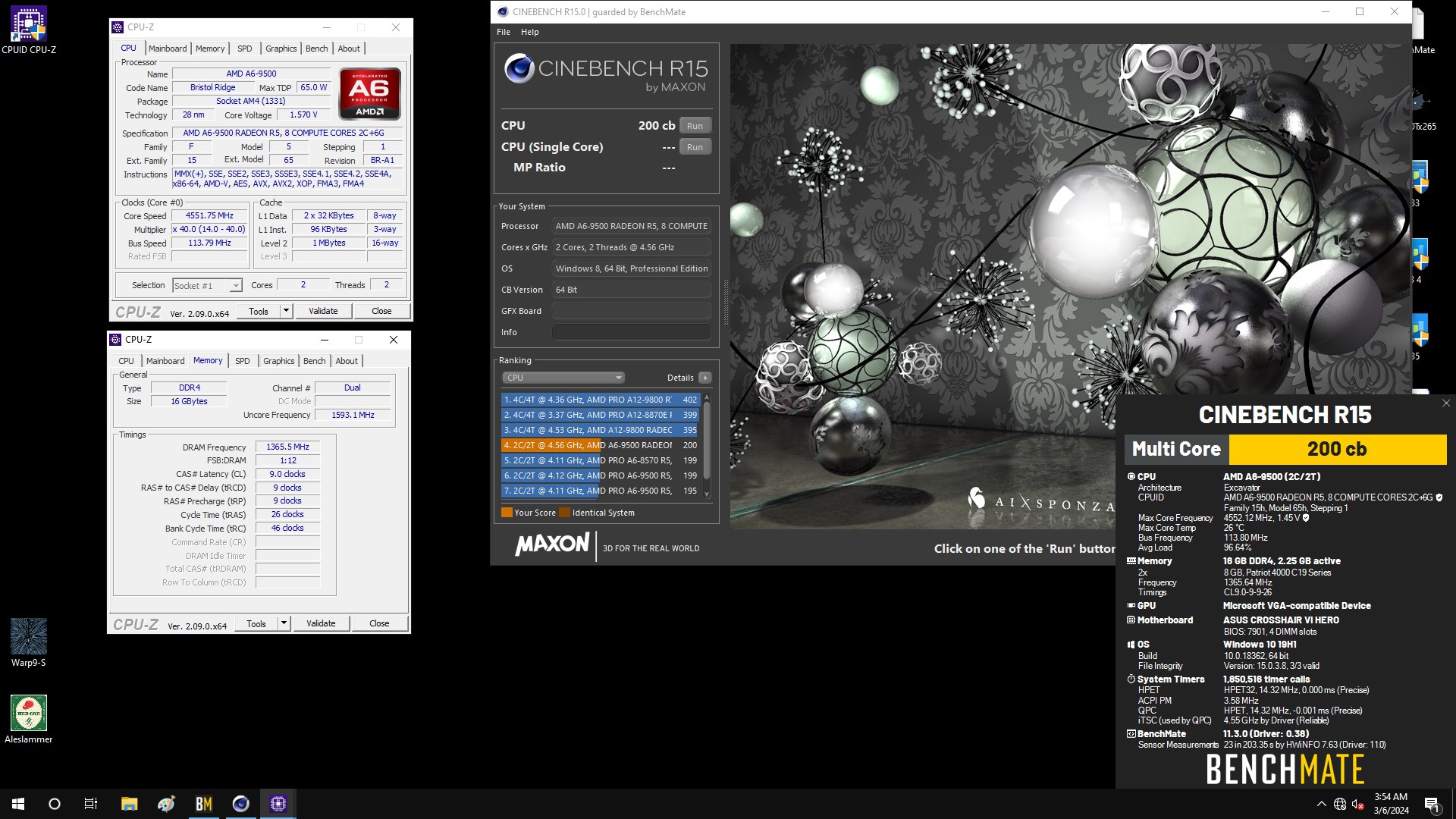Viewport: 1456px width, 819px height.
Task: Click the ranking list scrollbar
Action: 707,445
